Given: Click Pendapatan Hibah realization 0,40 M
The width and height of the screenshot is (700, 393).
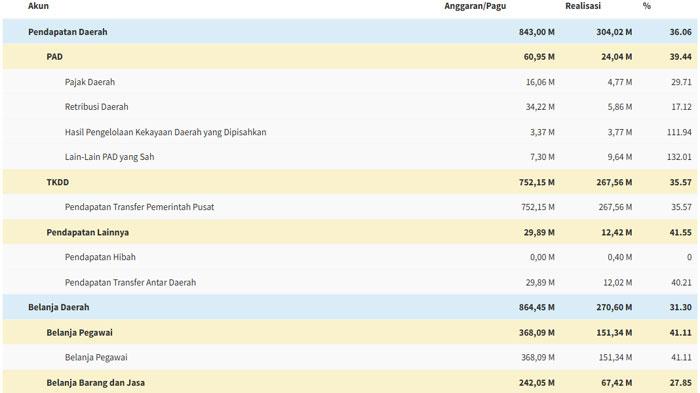Looking at the screenshot, I should pos(620,257).
